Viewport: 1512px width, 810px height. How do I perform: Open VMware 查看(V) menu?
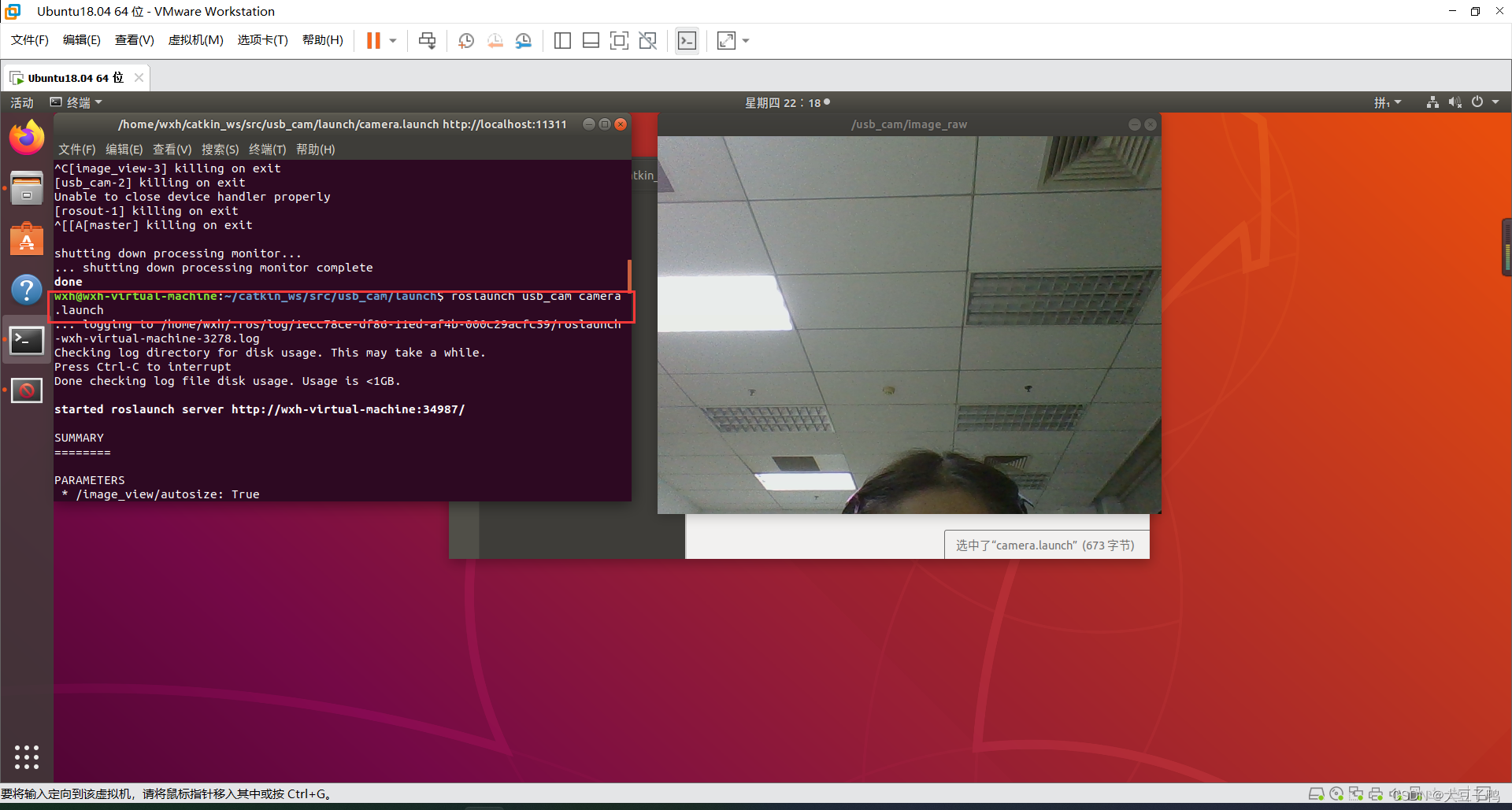pyautogui.click(x=135, y=40)
